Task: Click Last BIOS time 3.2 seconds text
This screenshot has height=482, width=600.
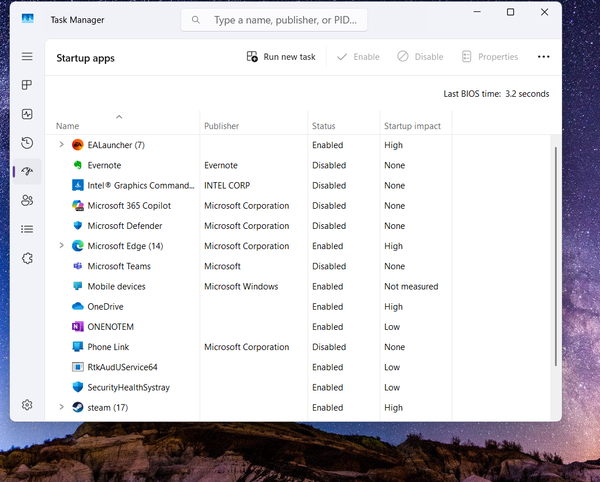Action: (496, 94)
